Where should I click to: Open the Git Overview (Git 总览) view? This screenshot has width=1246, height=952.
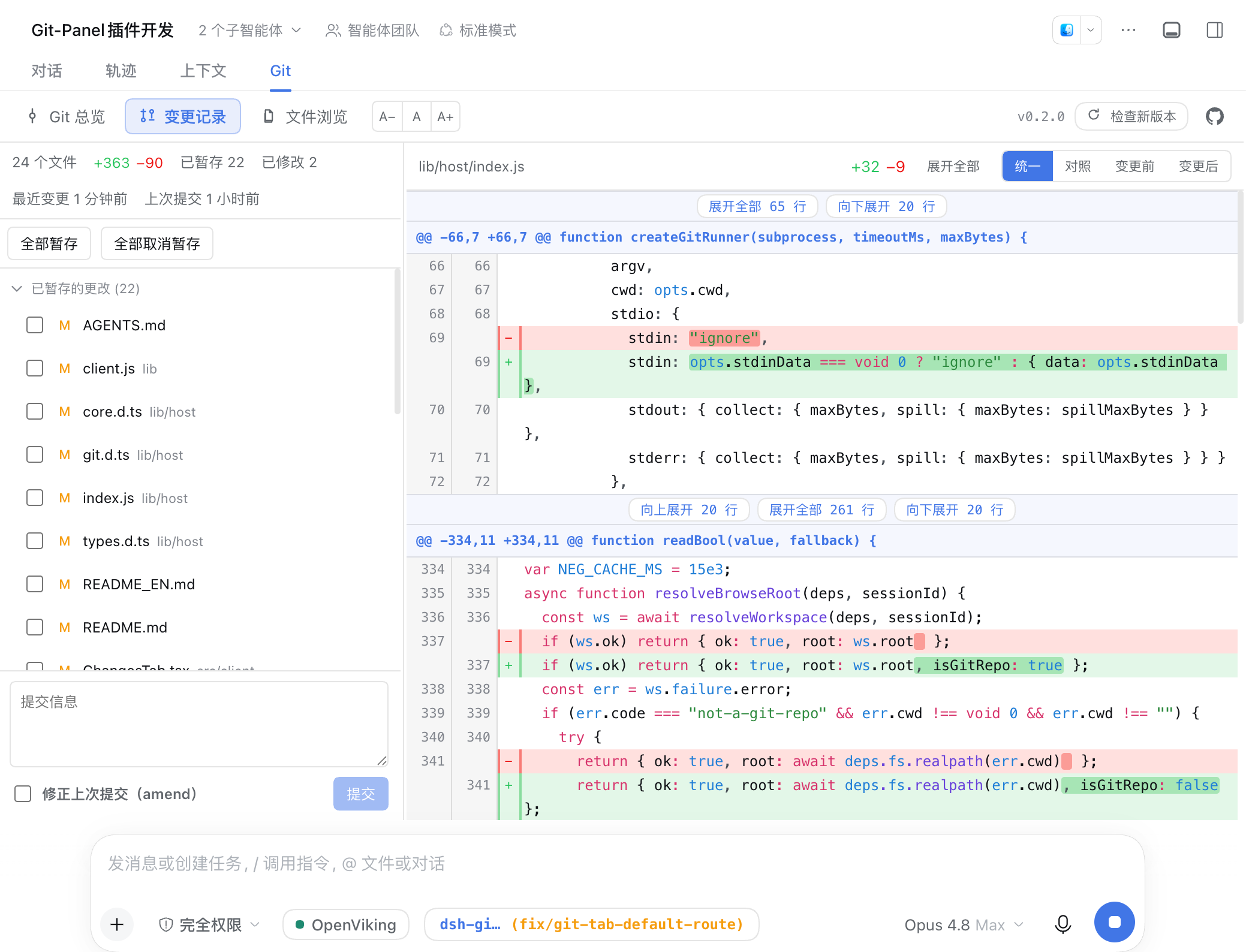pos(67,116)
